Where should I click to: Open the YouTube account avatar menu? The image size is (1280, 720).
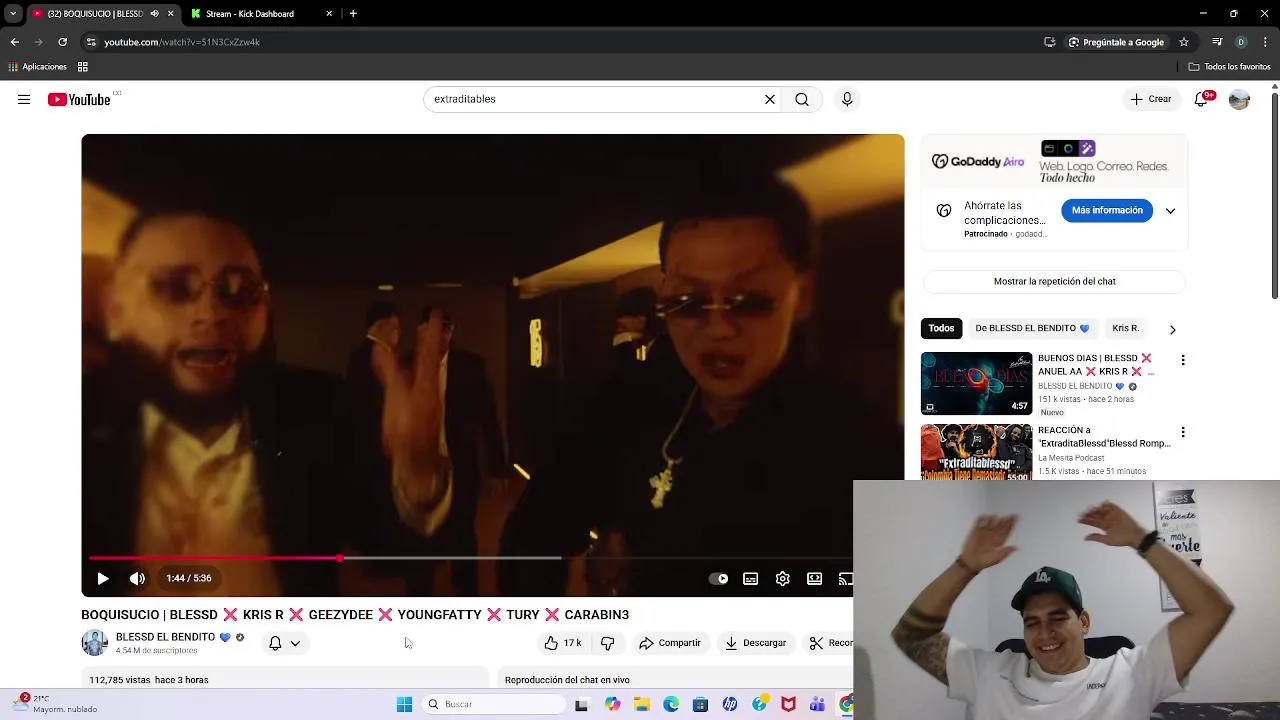1239,99
